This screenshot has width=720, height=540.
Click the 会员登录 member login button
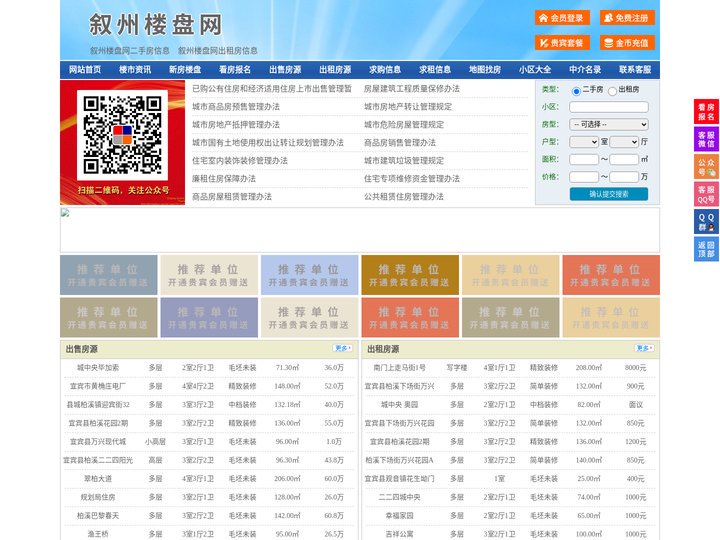click(562, 18)
